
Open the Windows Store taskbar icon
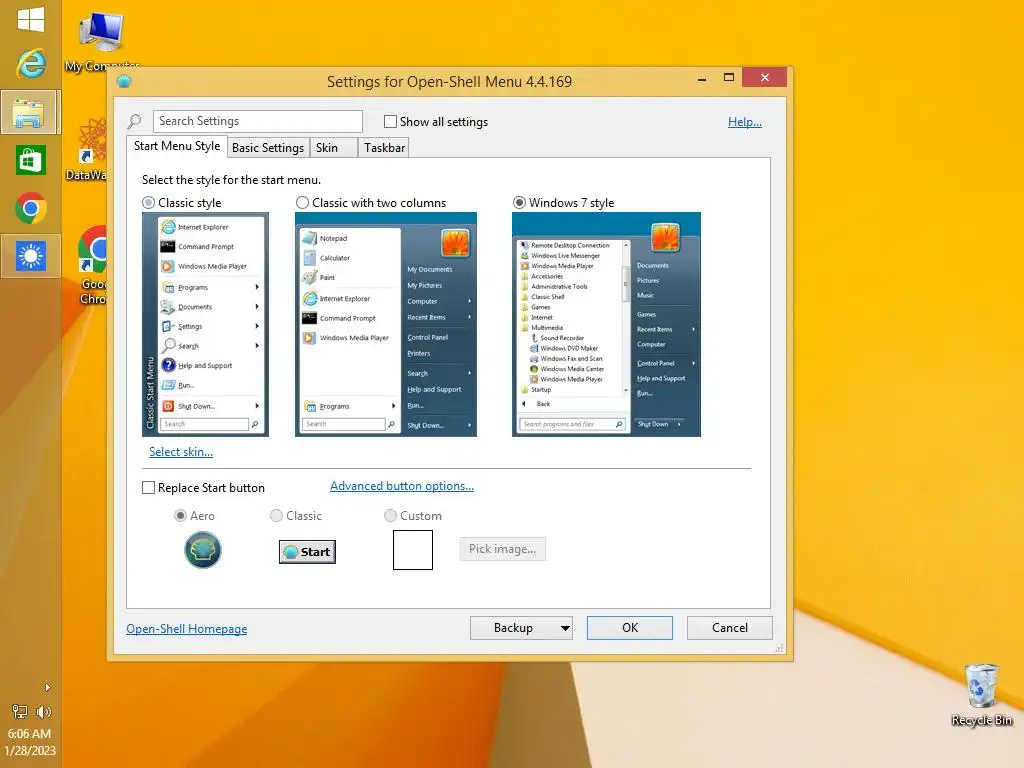pyautogui.click(x=31, y=160)
